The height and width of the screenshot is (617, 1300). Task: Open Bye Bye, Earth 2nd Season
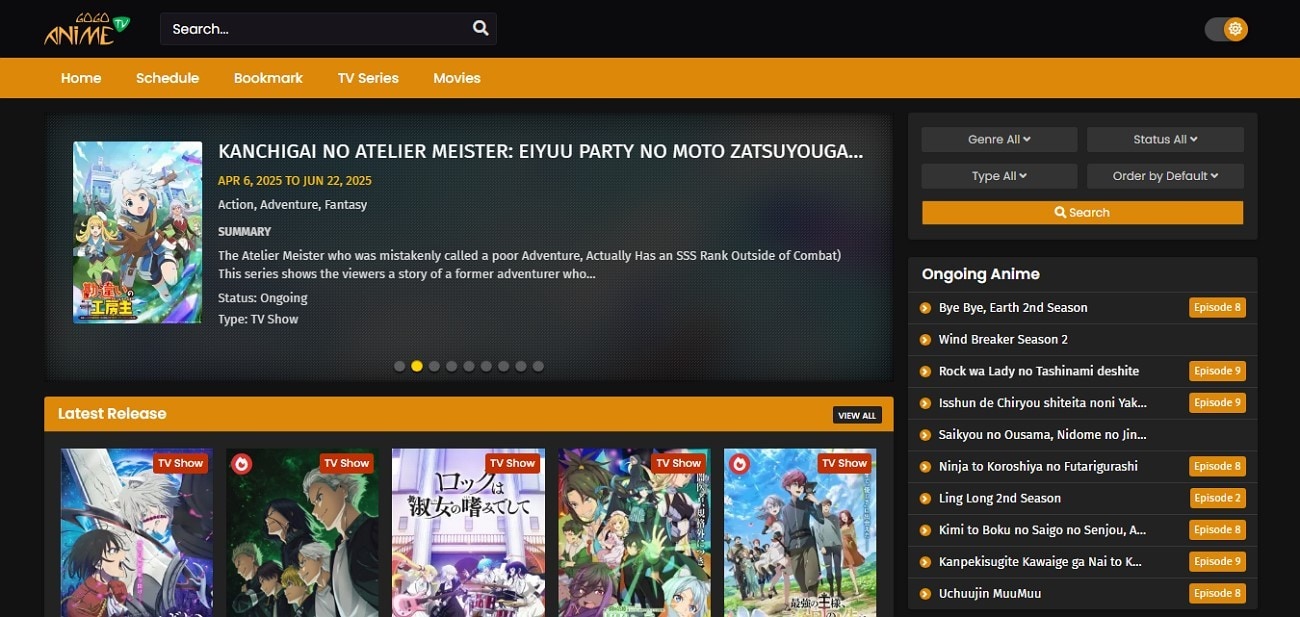[1013, 307]
